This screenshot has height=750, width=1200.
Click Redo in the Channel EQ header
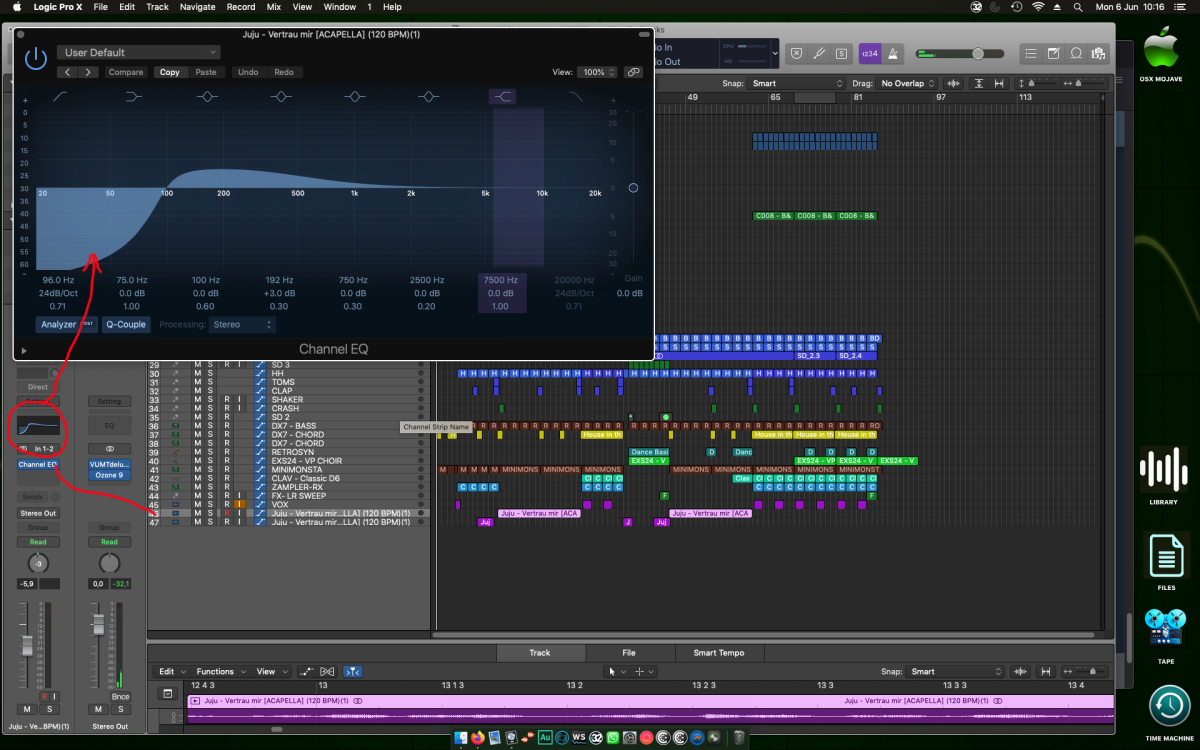(x=284, y=72)
